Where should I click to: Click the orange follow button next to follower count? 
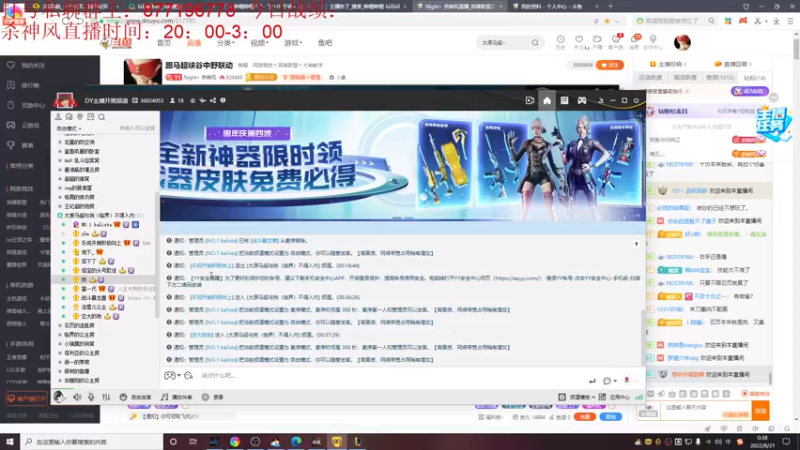point(610,65)
